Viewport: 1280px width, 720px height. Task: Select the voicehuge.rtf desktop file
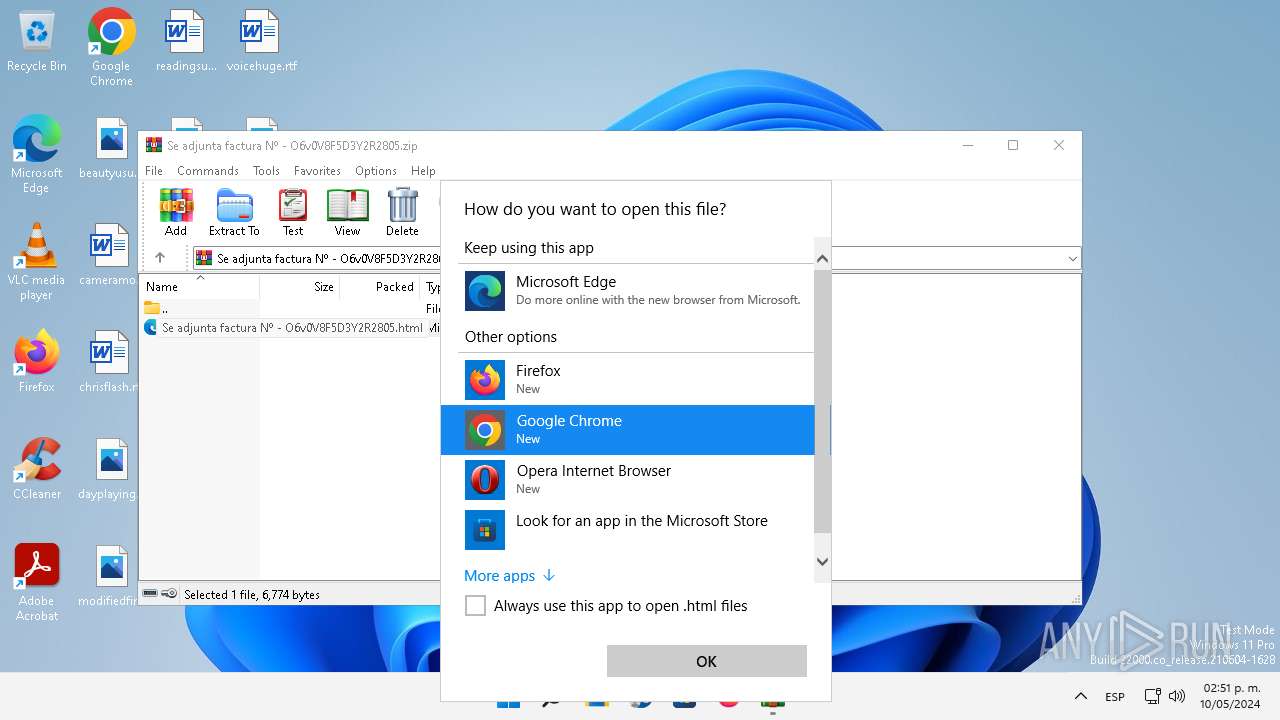pyautogui.click(x=261, y=43)
